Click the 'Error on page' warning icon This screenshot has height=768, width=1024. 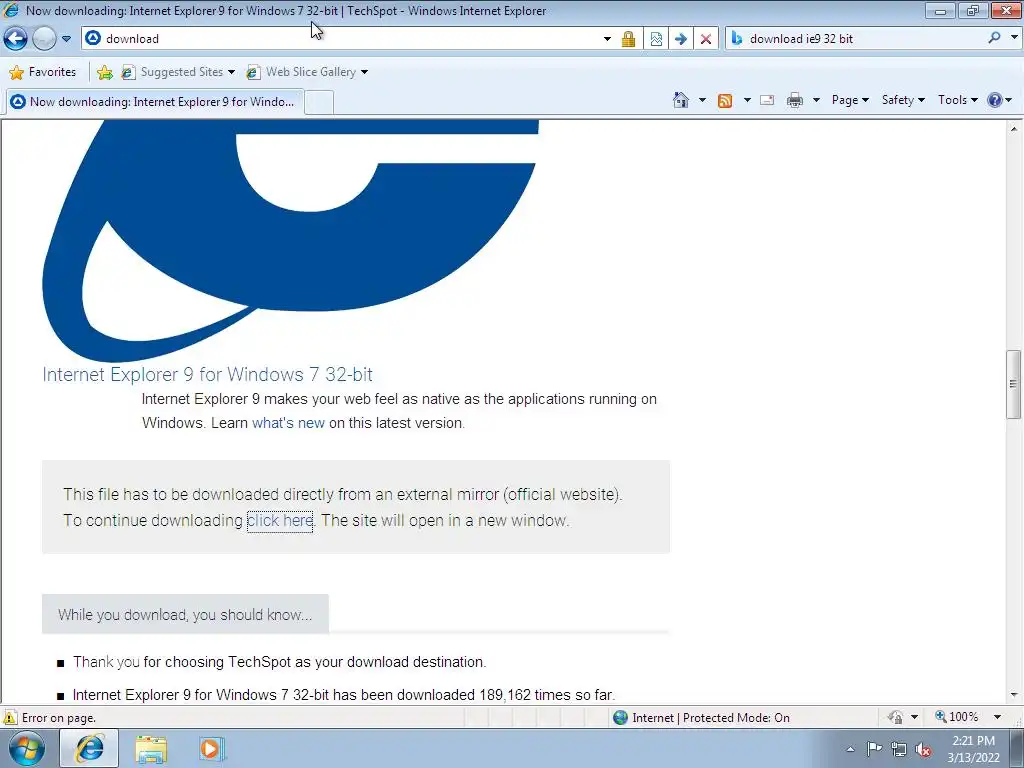(10, 717)
